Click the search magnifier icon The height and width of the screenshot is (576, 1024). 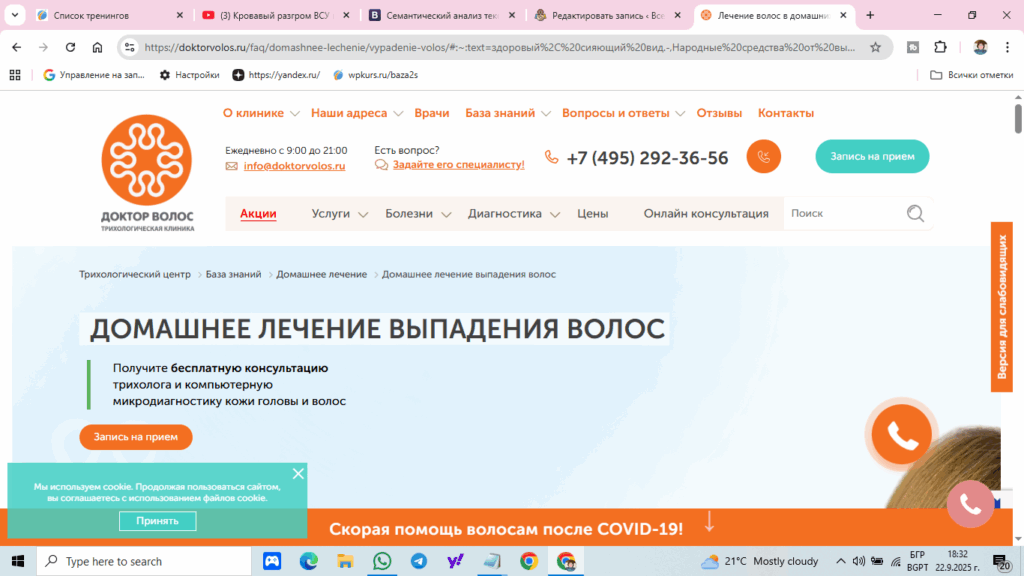coord(915,214)
